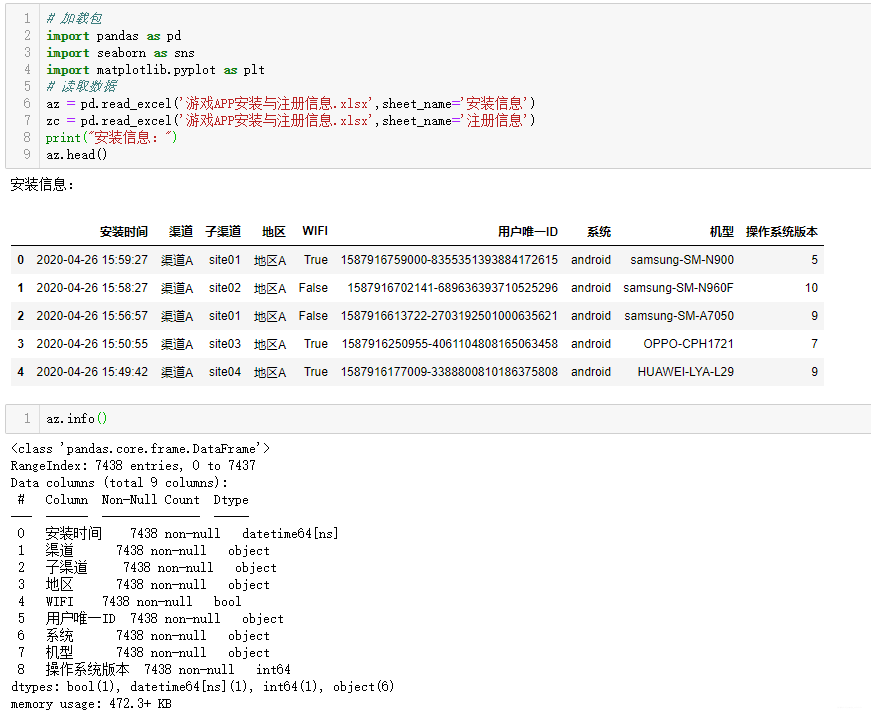Image resolution: width=871 pixels, height=718 pixels.
Task: Click False in the site02 row
Action: [313, 288]
